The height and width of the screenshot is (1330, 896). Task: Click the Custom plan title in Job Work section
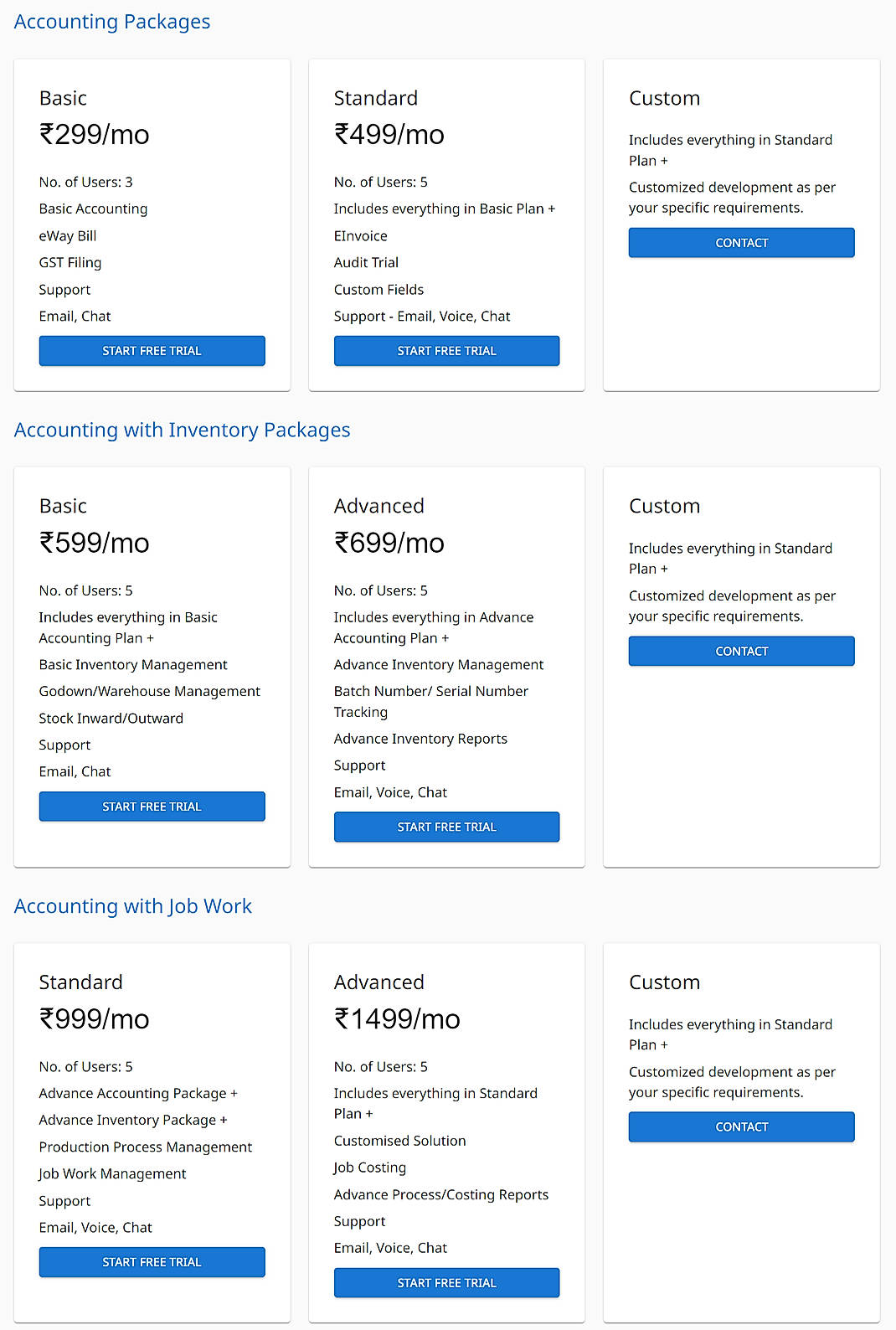click(x=664, y=982)
